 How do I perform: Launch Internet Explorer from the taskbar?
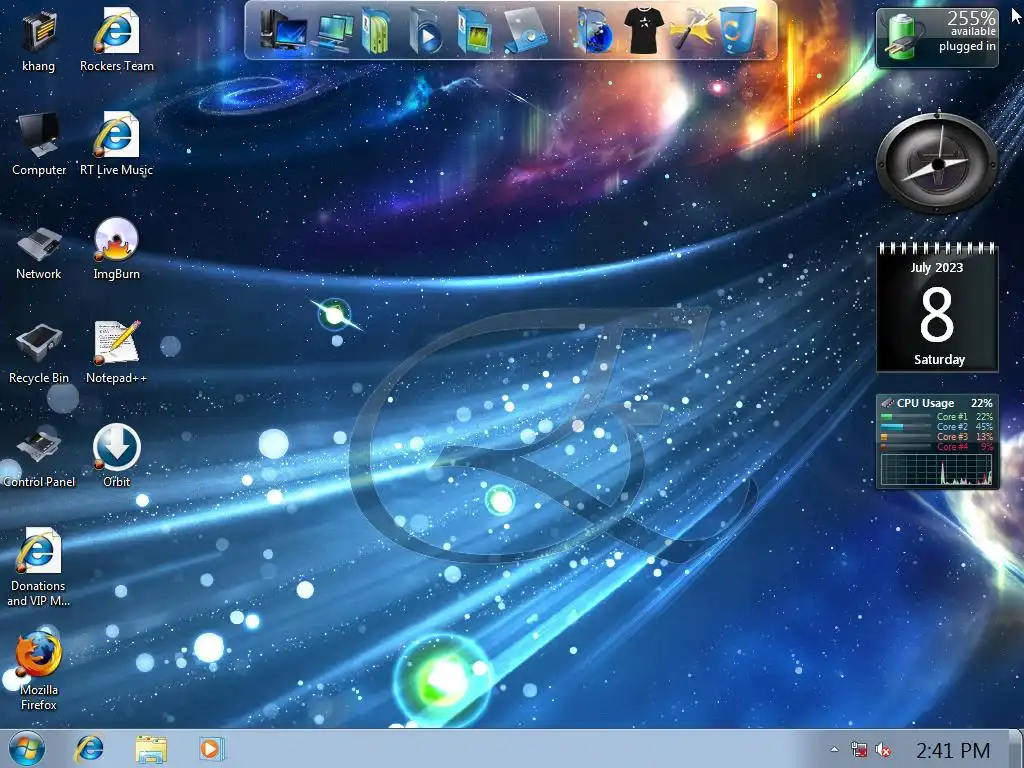89,748
